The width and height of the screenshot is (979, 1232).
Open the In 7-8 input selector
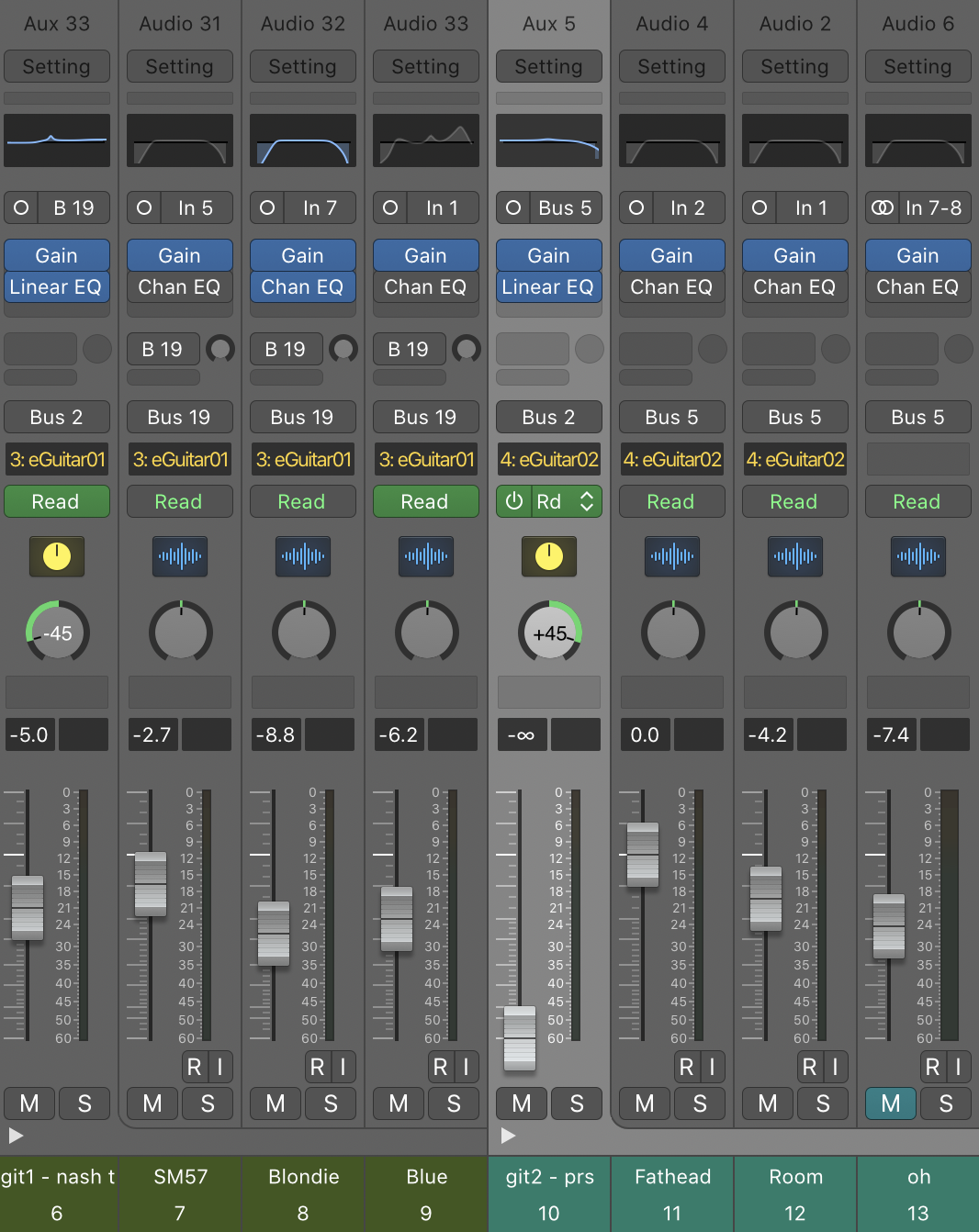tap(934, 207)
